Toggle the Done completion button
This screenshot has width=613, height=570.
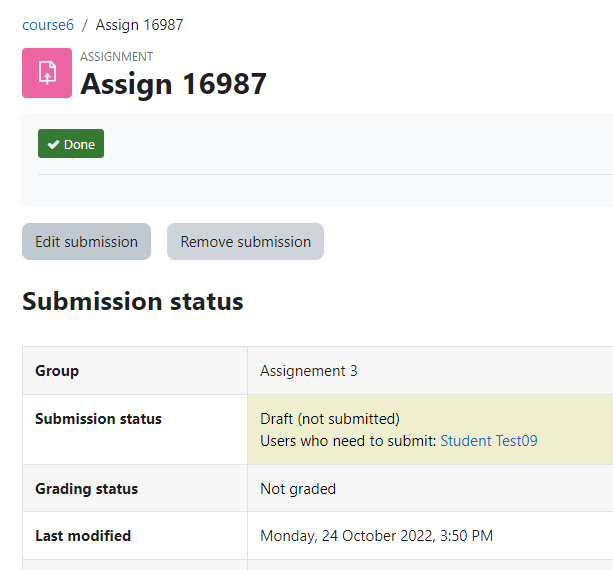(71, 144)
